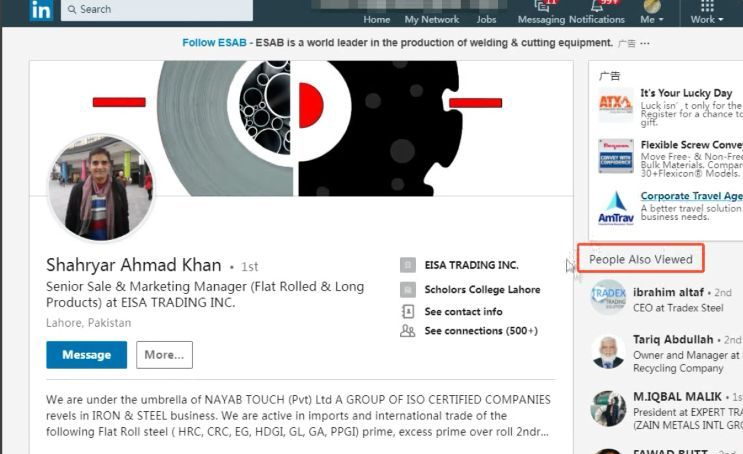Open EISA TRADING INC. company link
The height and width of the screenshot is (454, 743).
coord(471,265)
